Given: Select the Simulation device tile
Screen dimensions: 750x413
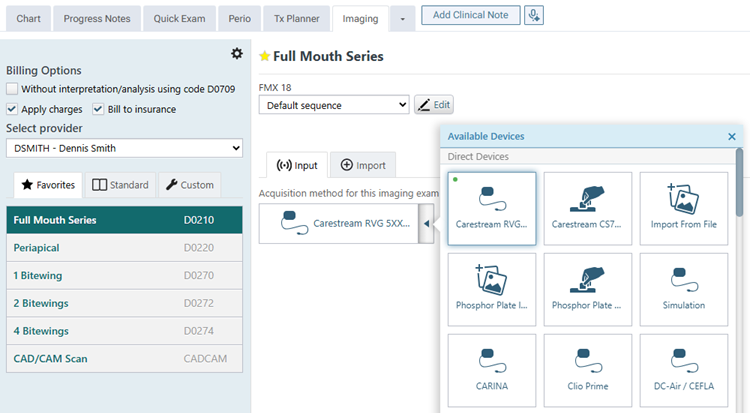Looking at the screenshot, I should [x=683, y=289].
